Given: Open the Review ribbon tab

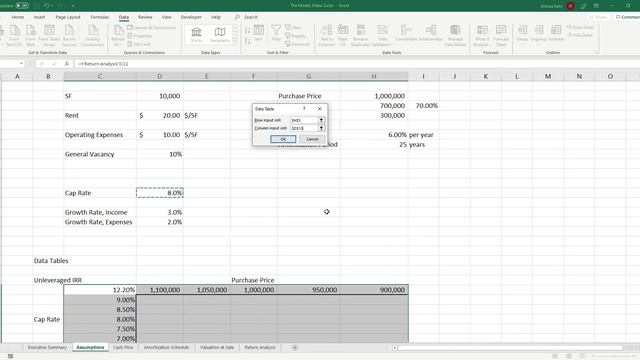Looking at the screenshot, I should point(145,17).
